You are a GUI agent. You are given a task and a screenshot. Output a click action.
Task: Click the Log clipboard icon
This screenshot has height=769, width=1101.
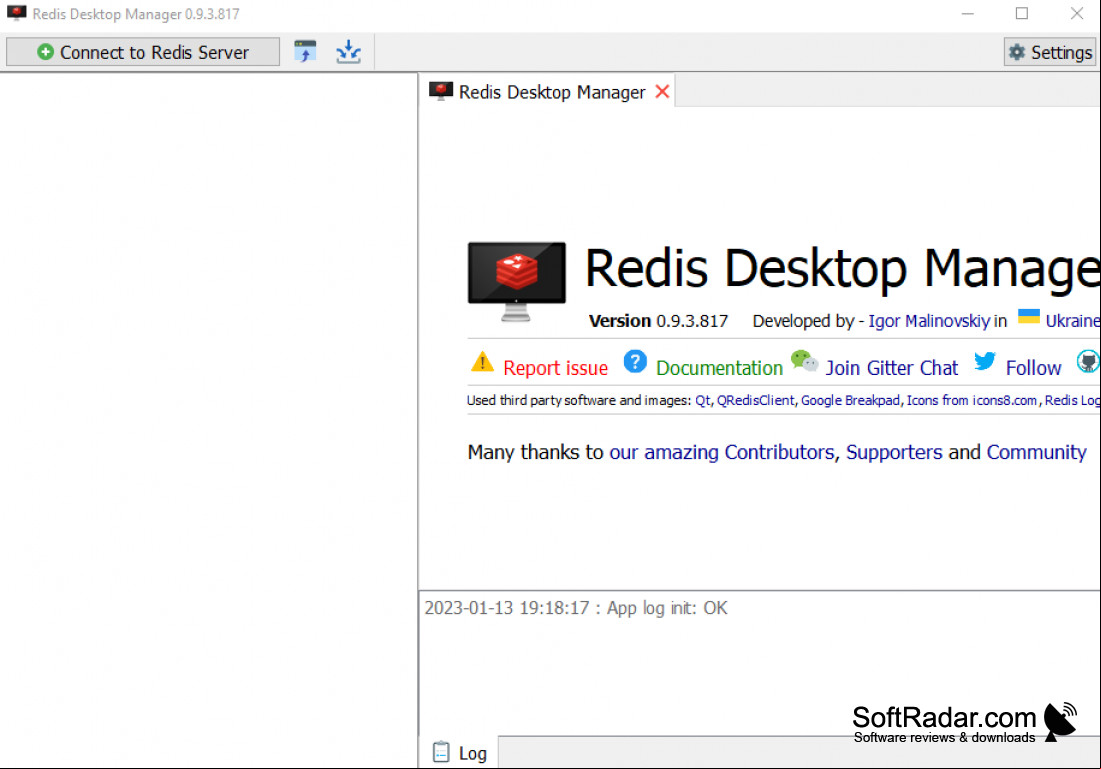441,752
